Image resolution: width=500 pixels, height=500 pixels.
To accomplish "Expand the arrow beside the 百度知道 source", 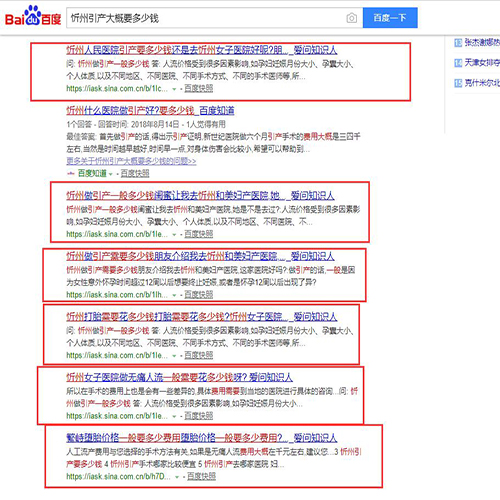I will coord(111,174).
